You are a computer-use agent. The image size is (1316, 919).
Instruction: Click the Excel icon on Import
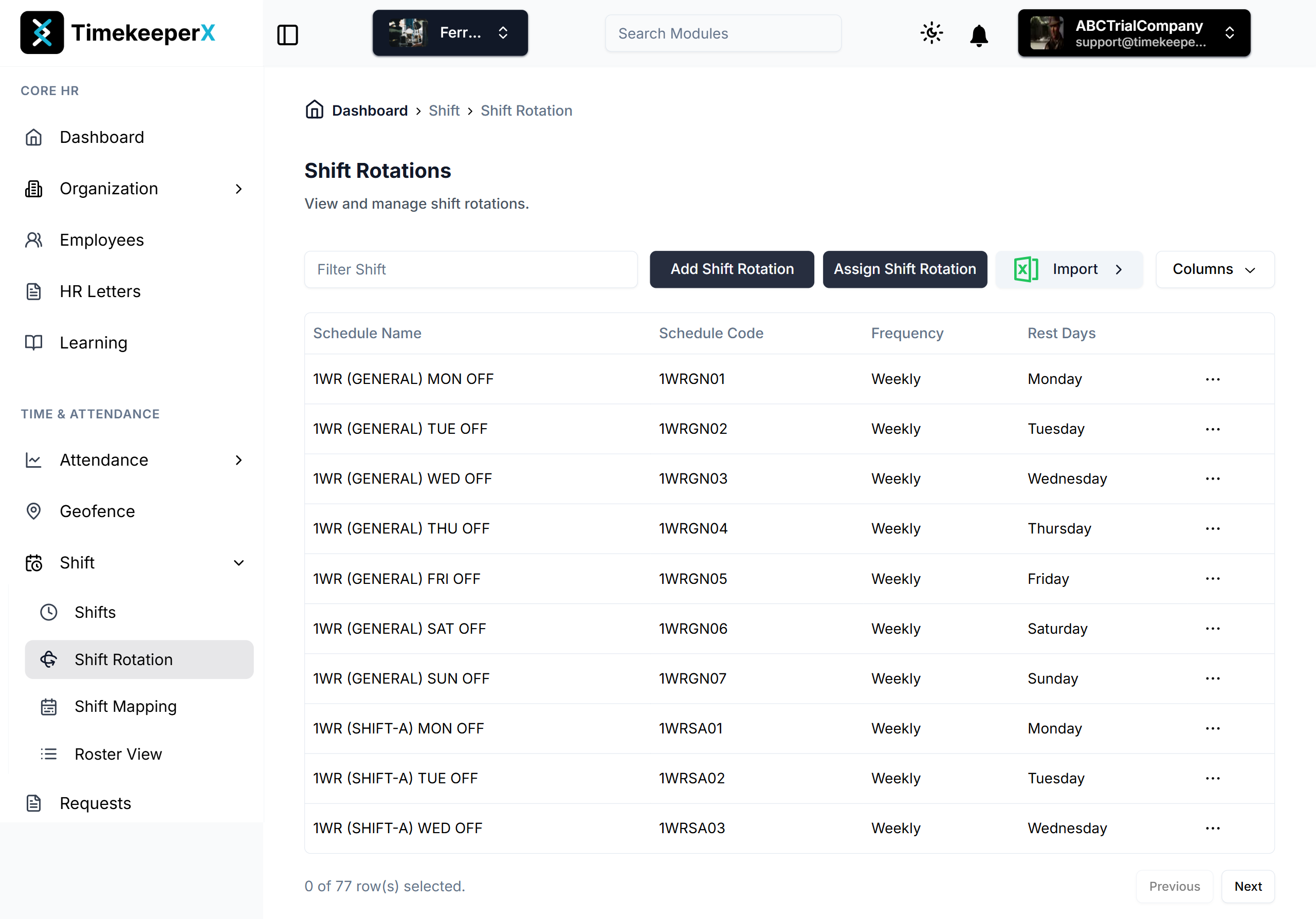[1026, 269]
